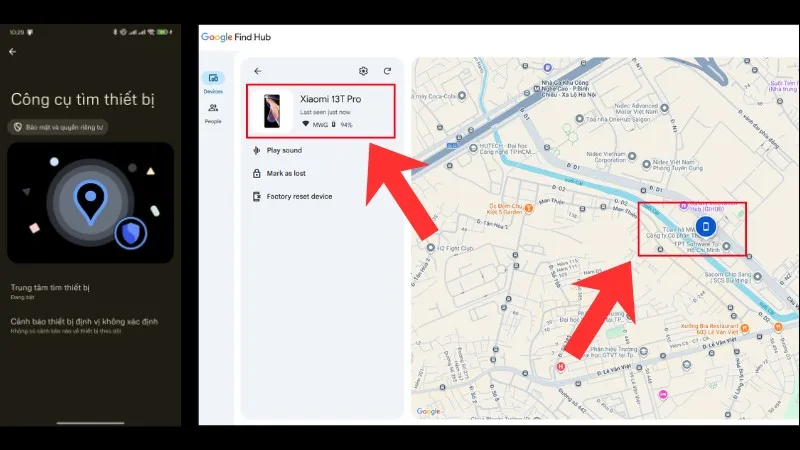Click the Xiaomi 13T Pro phone thumbnail

[271, 111]
